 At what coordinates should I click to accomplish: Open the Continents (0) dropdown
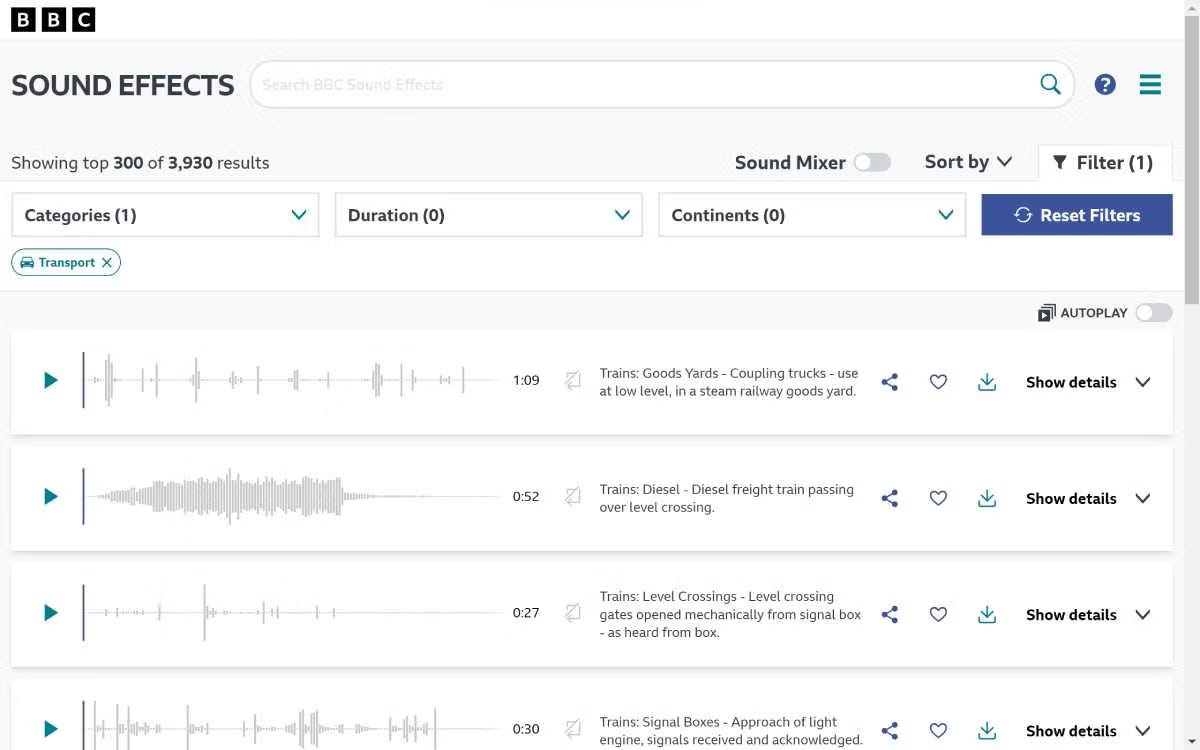(811, 215)
